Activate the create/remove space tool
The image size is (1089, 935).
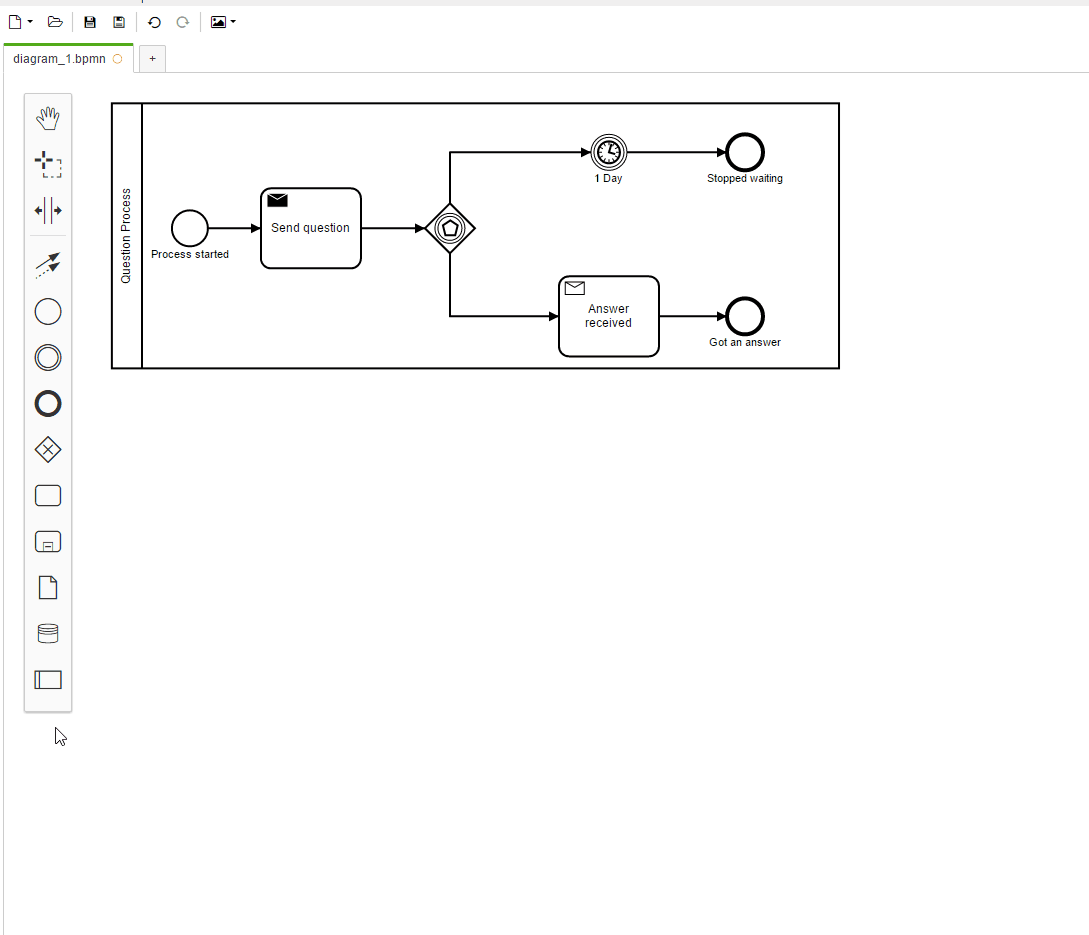click(x=48, y=211)
